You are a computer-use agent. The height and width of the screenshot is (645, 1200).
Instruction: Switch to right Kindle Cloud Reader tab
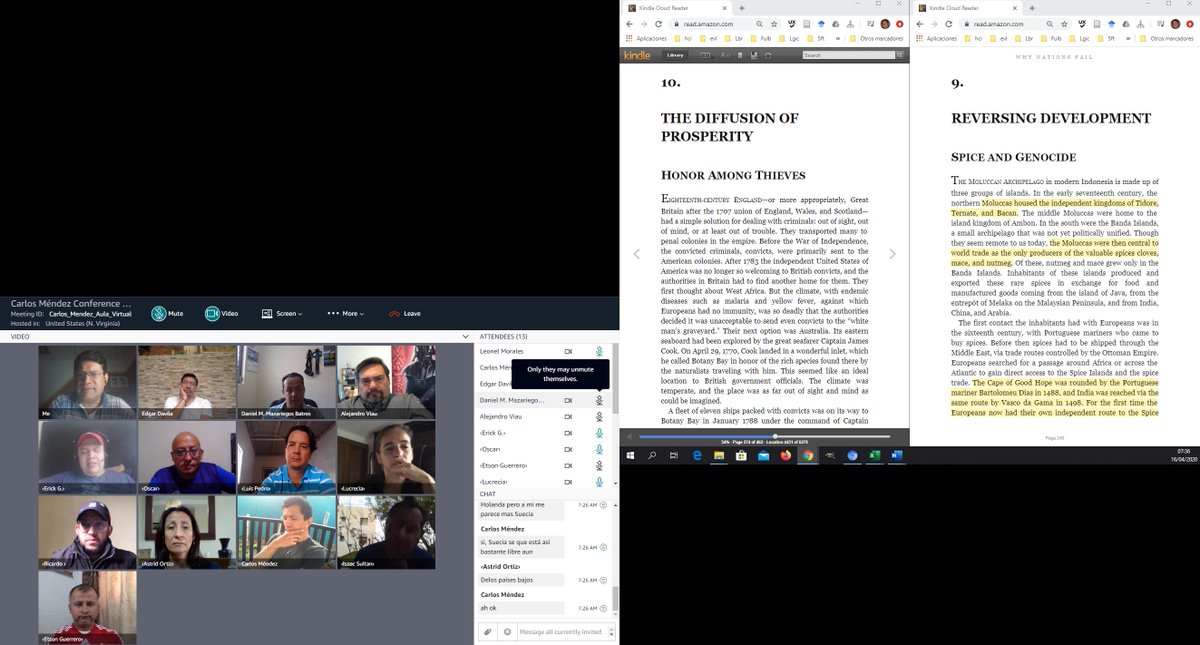click(967, 7)
